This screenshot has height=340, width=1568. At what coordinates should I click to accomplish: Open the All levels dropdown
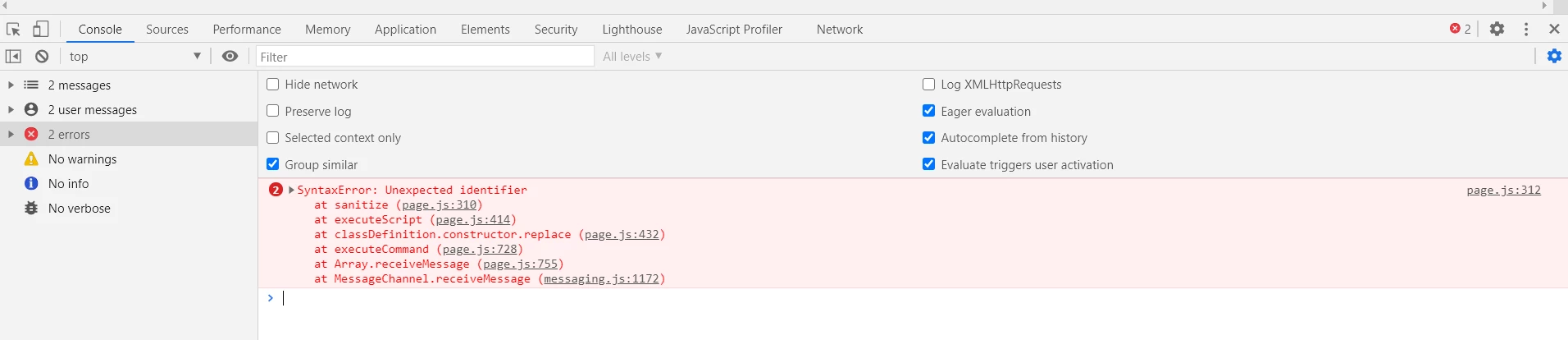point(632,57)
